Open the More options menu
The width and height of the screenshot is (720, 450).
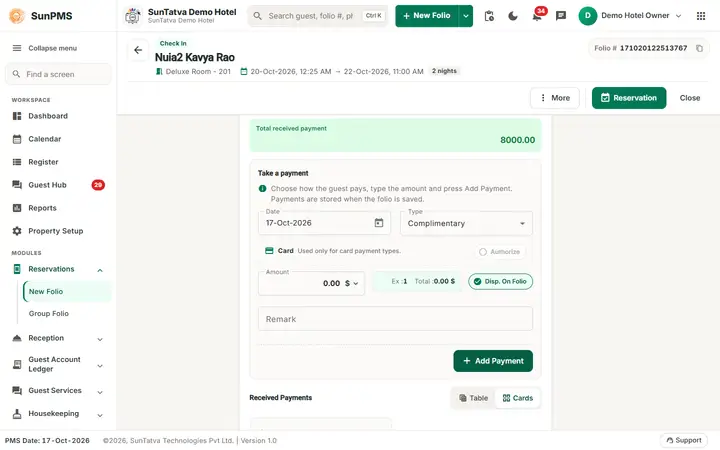555,98
